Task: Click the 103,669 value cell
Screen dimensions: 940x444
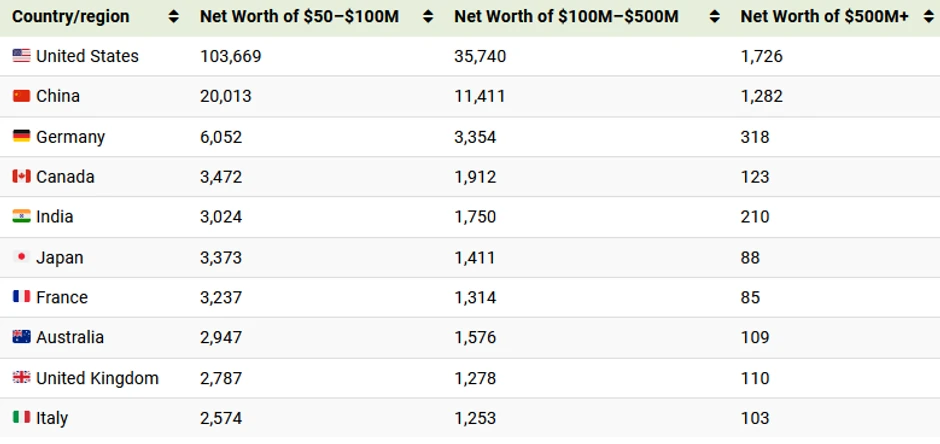Action: click(230, 56)
